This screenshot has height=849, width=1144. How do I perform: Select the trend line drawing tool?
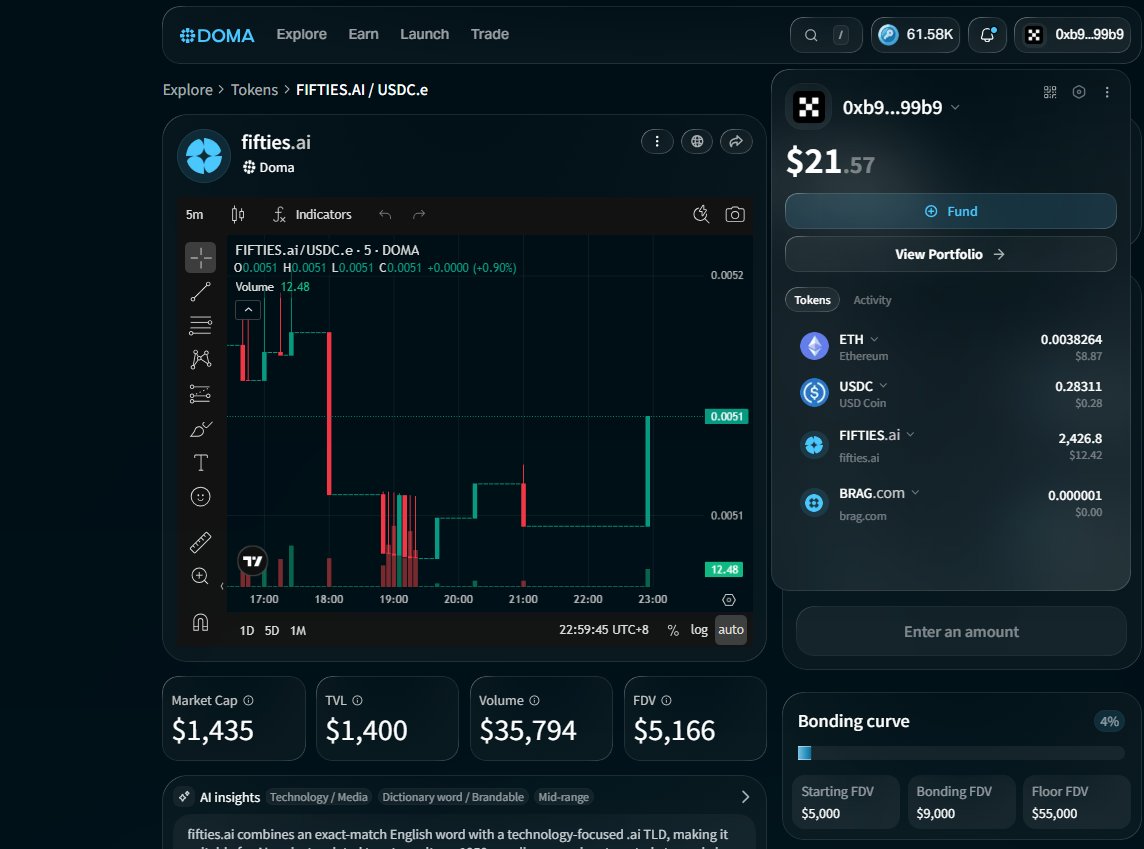(201, 292)
